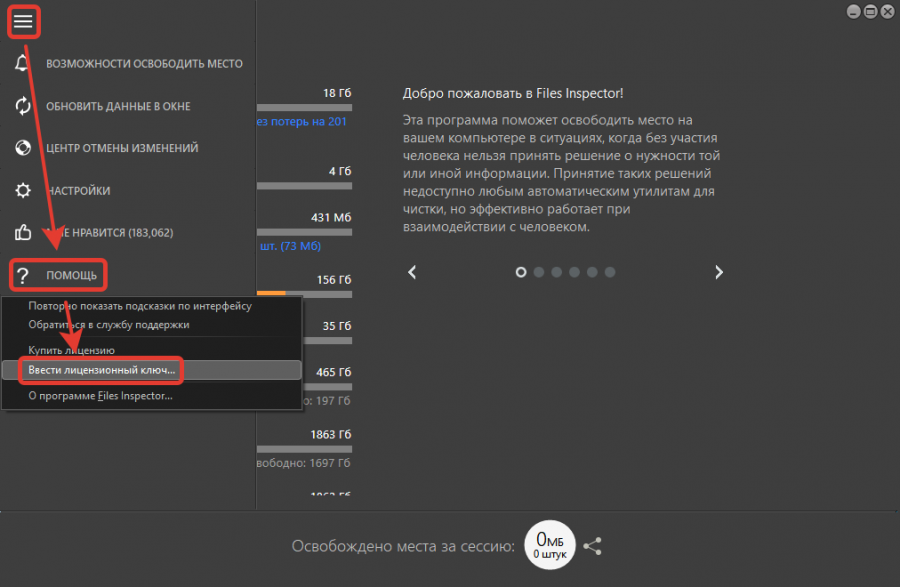Click the 4 Гб size value

click(340, 171)
